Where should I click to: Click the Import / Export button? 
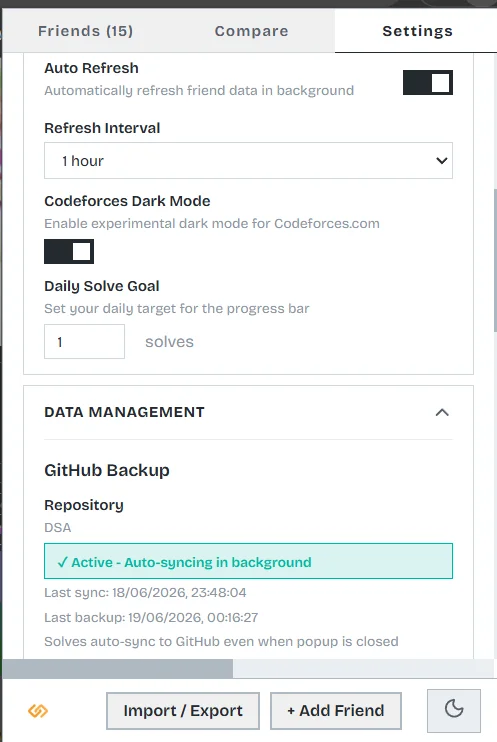[x=183, y=711]
